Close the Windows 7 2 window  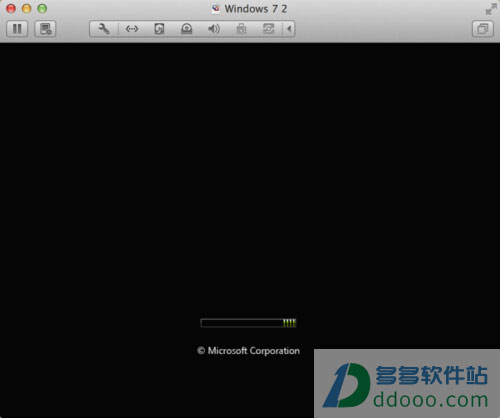[11, 8]
